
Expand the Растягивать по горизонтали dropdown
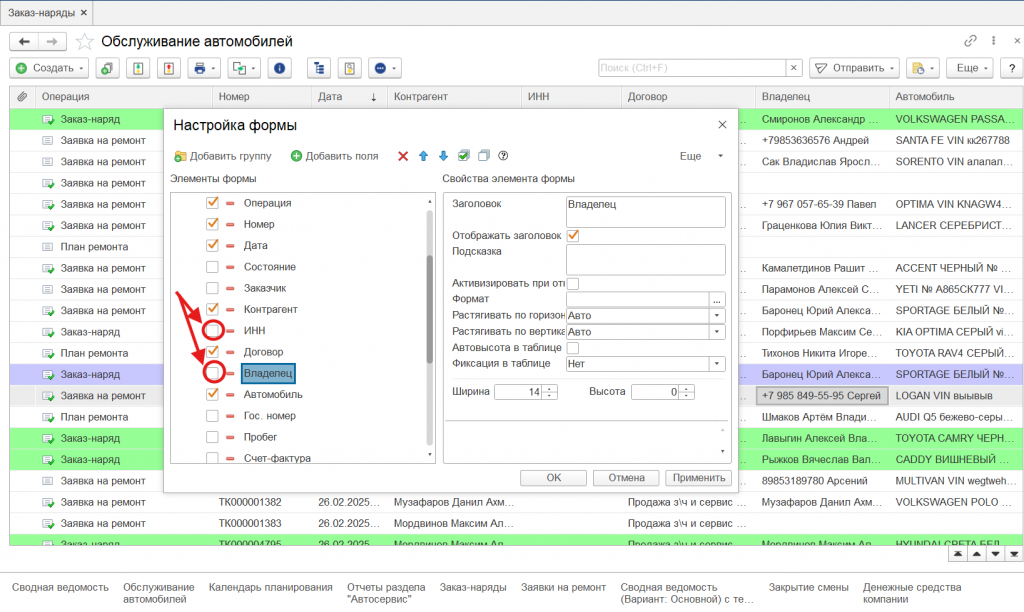[716, 316]
